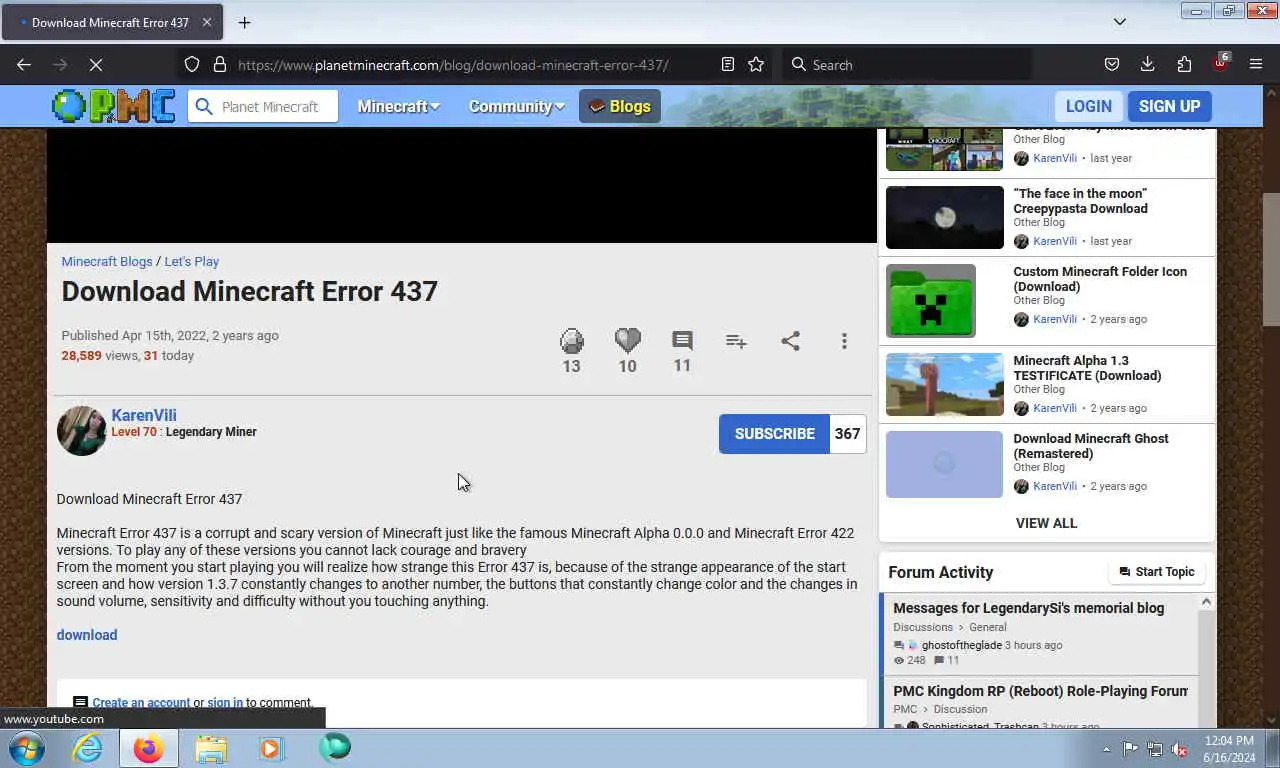Click the sign in link to comment
Screen dimensions: 1280x768
225,702
